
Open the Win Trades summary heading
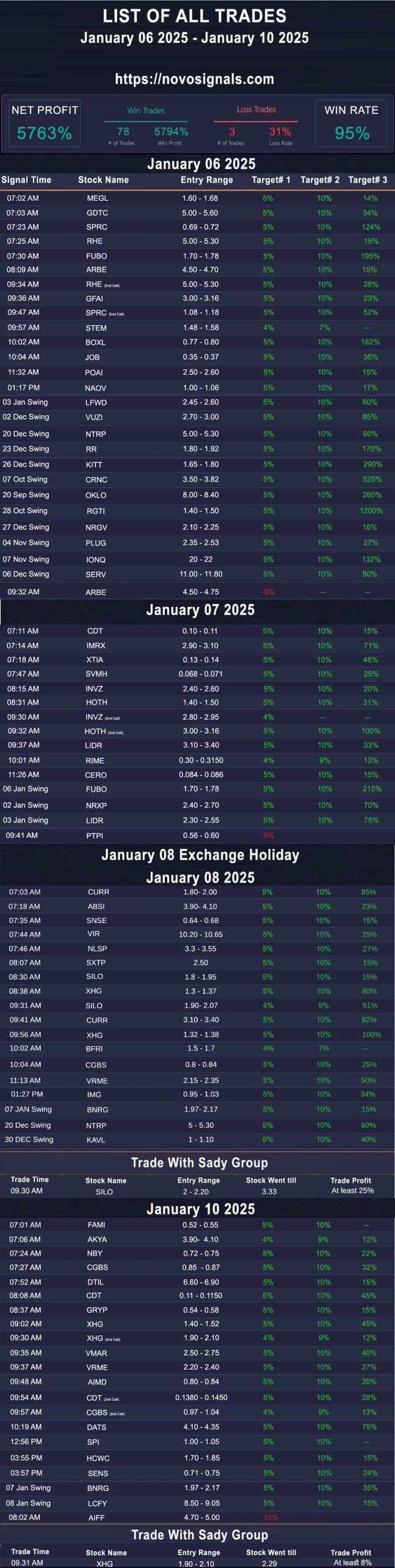click(x=146, y=110)
